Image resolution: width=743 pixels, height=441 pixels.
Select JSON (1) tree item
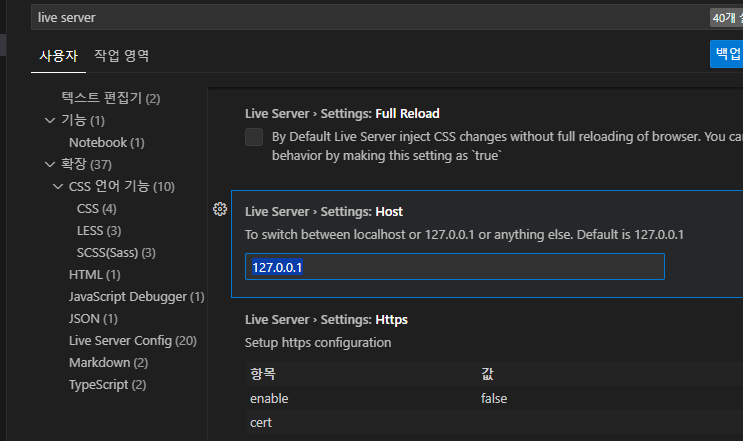[x=93, y=319]
